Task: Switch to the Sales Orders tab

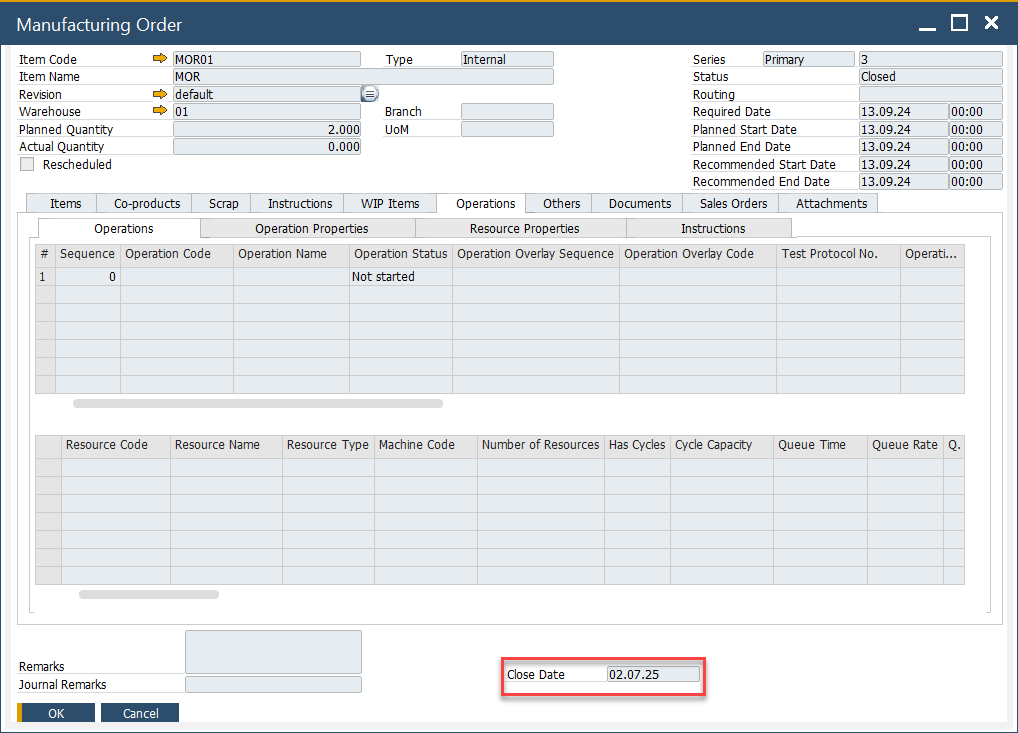Action: pos(733,203)
